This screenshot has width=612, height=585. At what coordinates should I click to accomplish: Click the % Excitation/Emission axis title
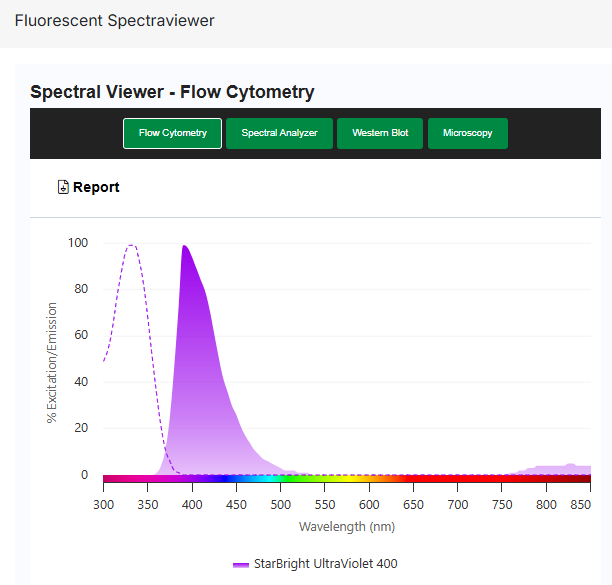coord(52,363)
